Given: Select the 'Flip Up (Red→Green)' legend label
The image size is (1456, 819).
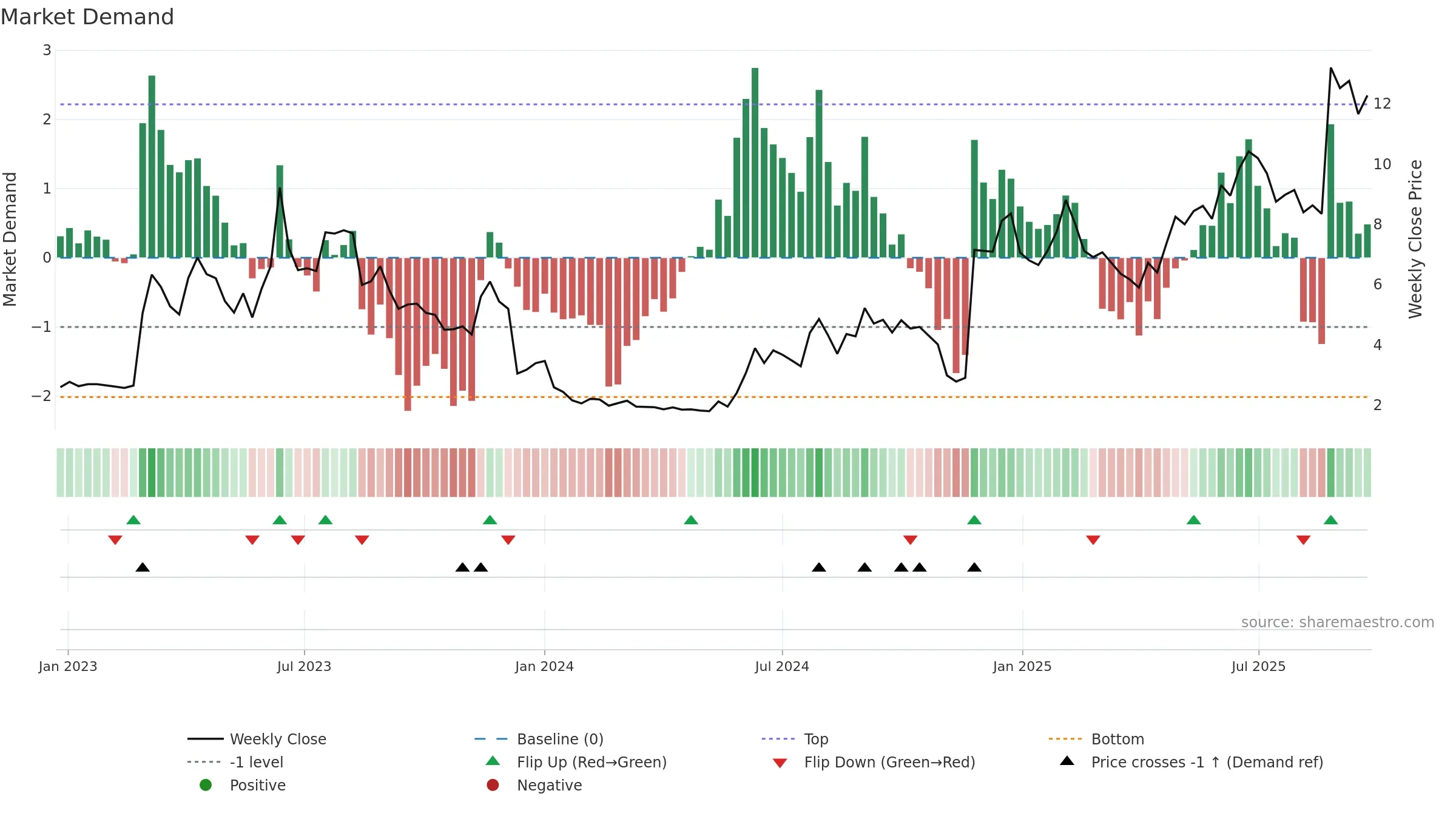Looking at the screenshot, I should tap(591, 762).
